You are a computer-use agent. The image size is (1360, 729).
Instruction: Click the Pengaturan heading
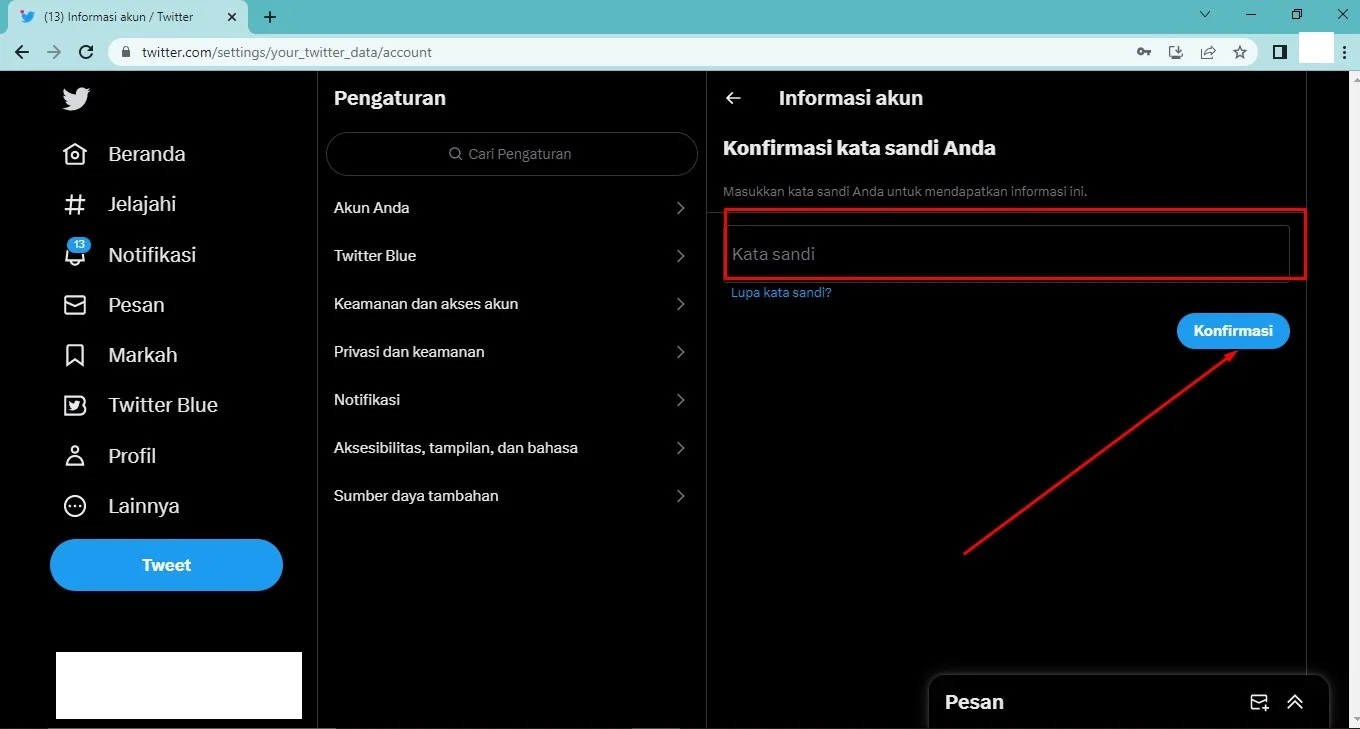[x=390, y=98]
